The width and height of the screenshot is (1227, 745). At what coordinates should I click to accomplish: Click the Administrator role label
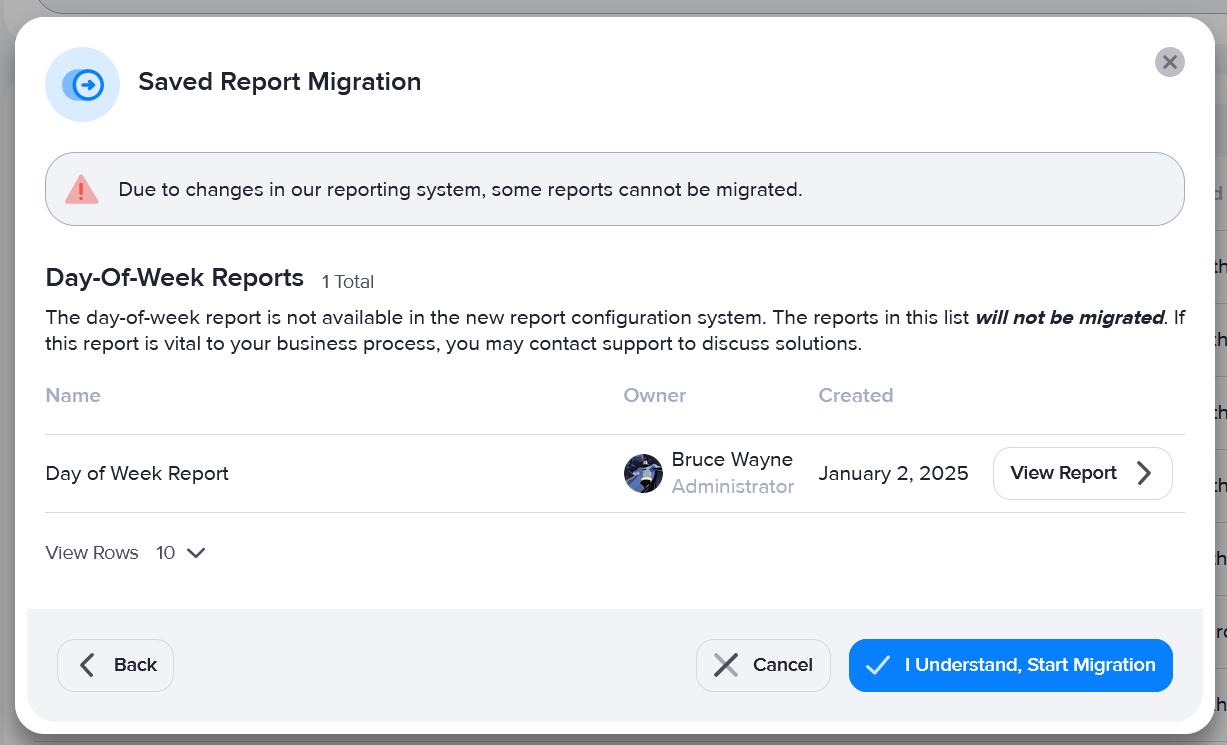733,487
